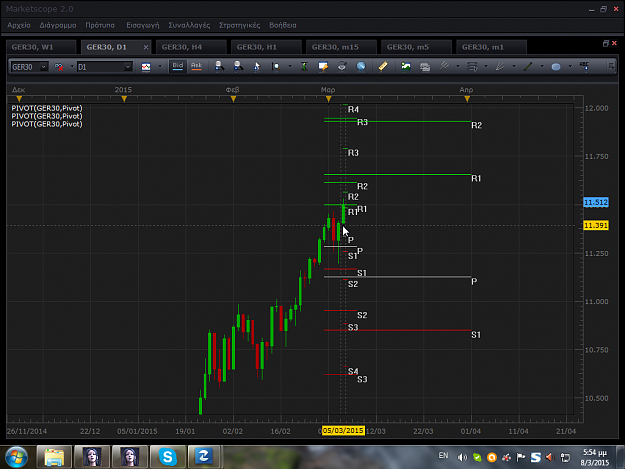The image size is (625, 469).
Task: Click the blue globe icon
Action: click(361, 66)
